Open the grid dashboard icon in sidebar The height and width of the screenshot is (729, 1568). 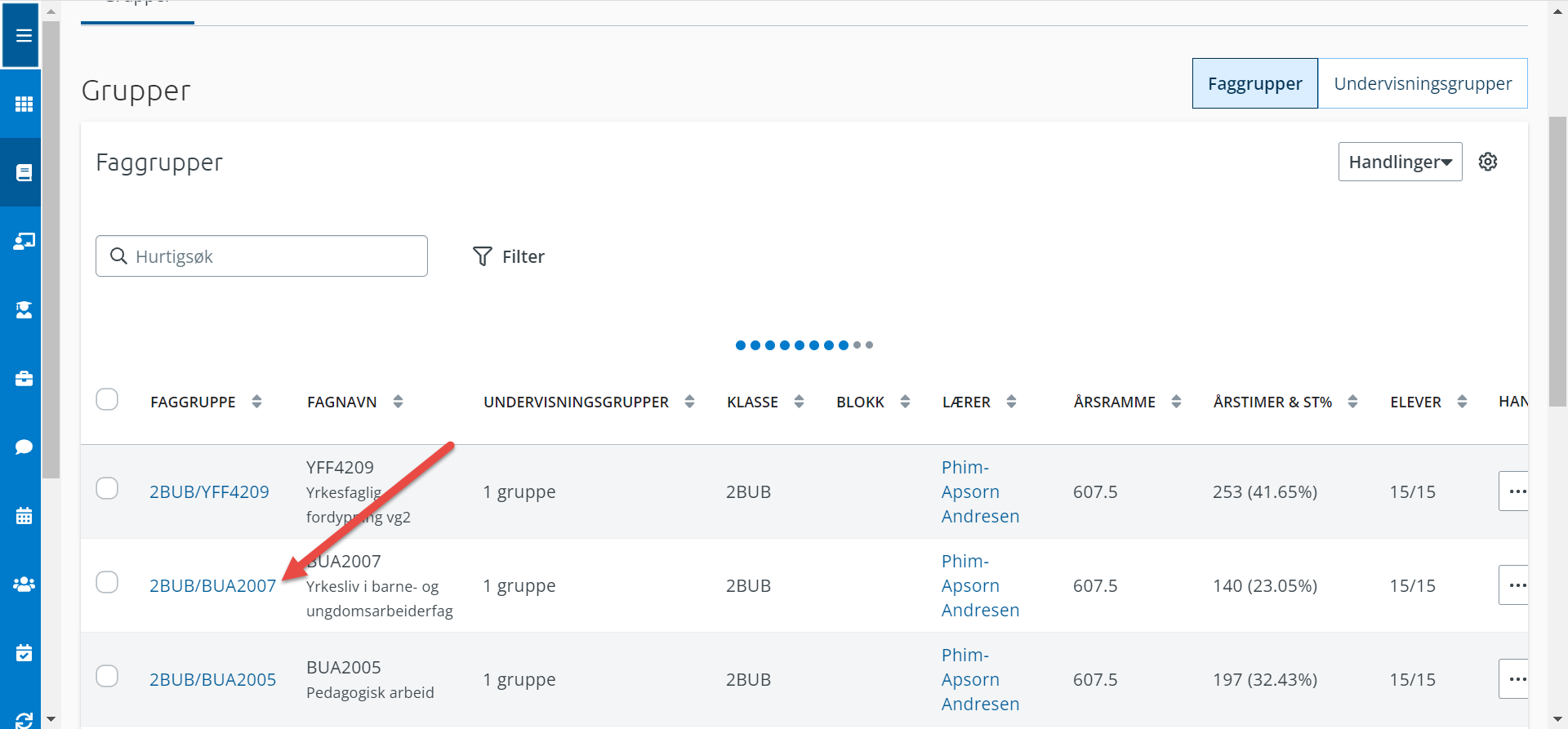coord(24,104)
